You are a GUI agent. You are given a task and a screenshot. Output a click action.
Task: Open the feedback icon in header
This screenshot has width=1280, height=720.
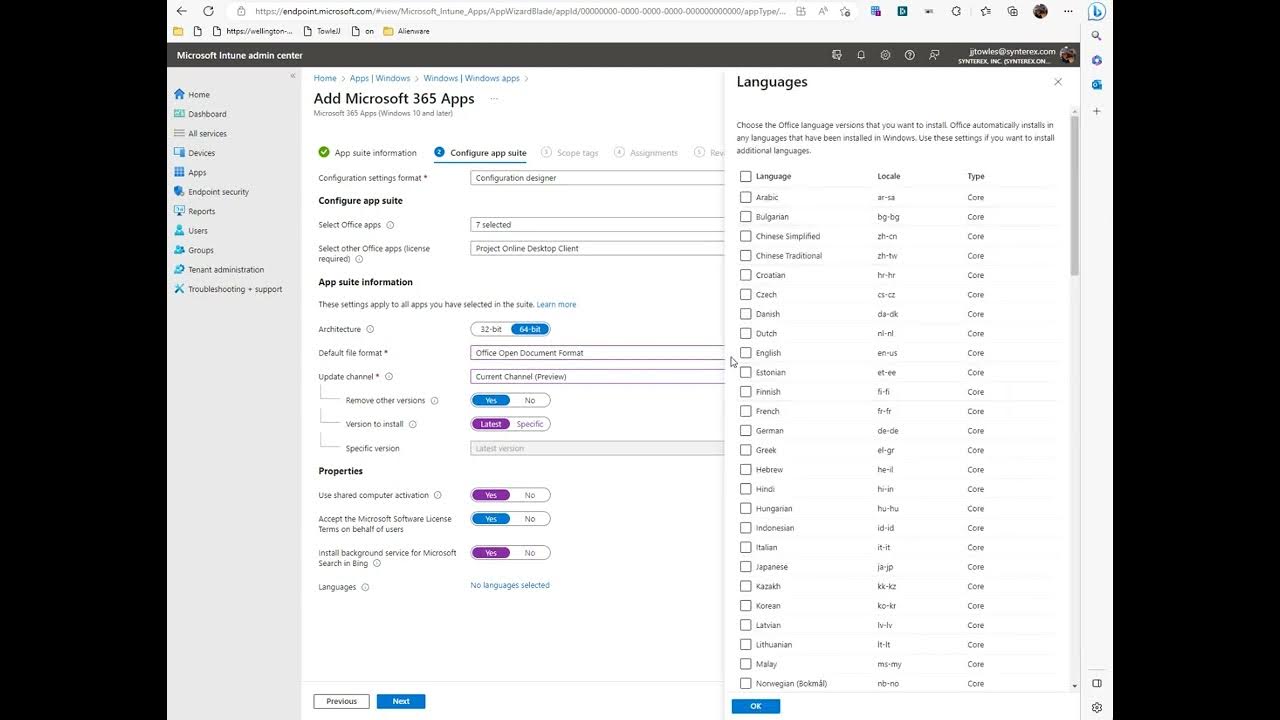934,55
